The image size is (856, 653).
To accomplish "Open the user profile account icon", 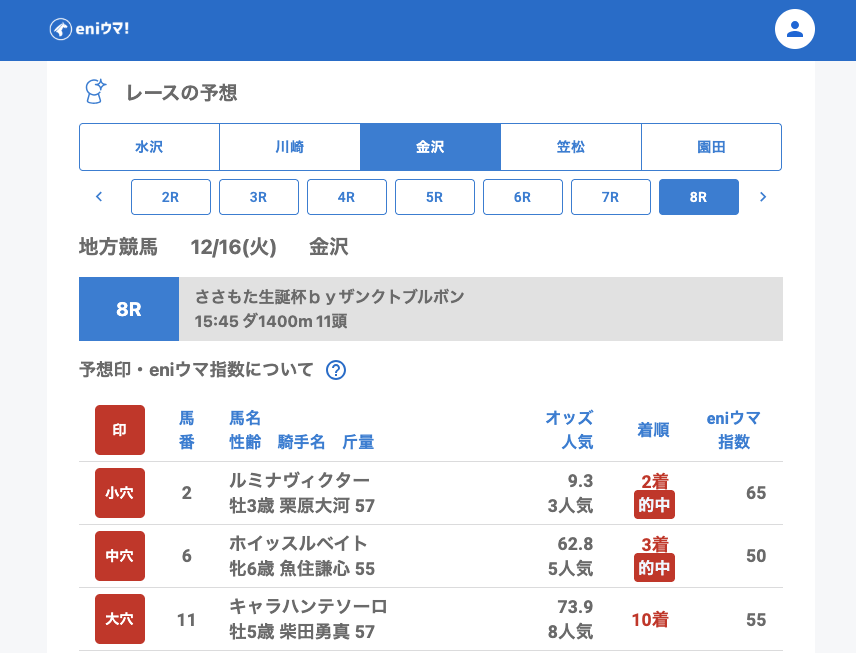I will tap(795, 29).
